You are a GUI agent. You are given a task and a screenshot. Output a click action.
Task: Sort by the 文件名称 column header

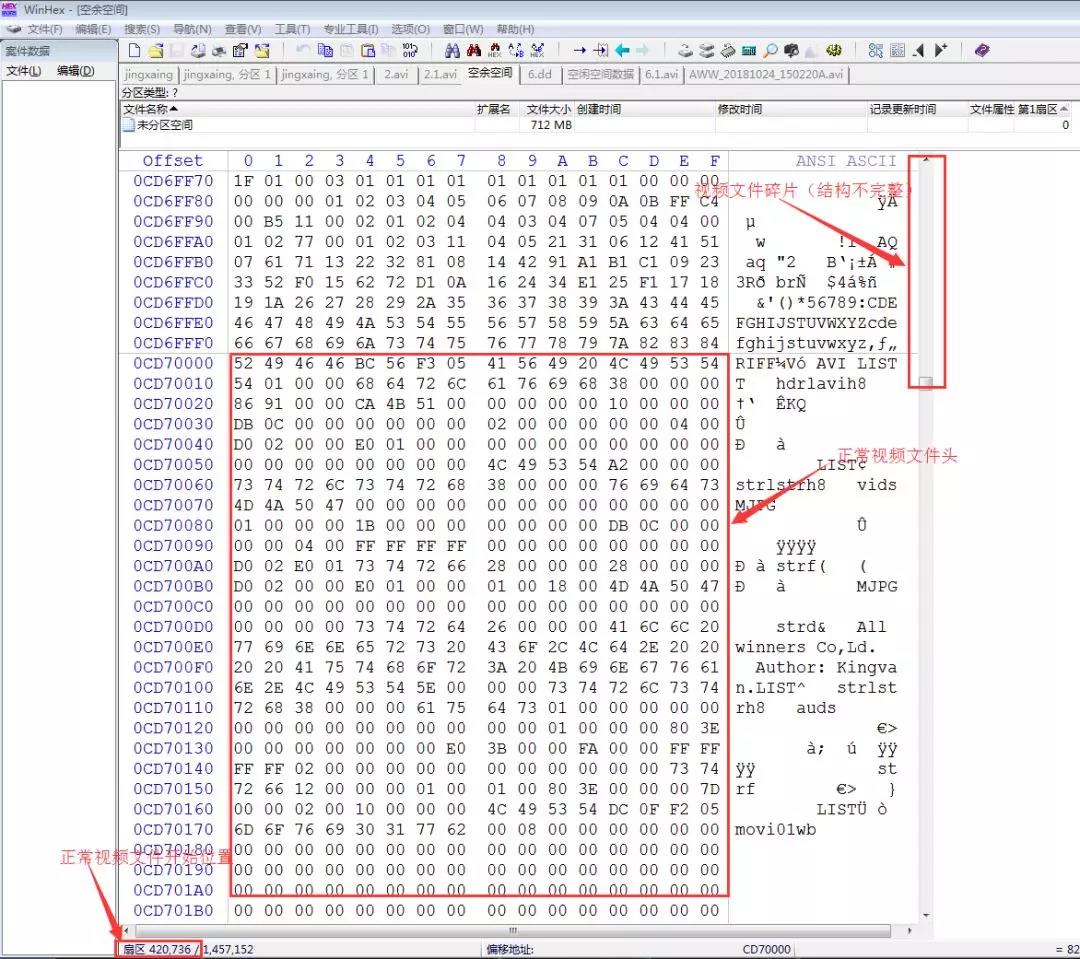[298, 109]
